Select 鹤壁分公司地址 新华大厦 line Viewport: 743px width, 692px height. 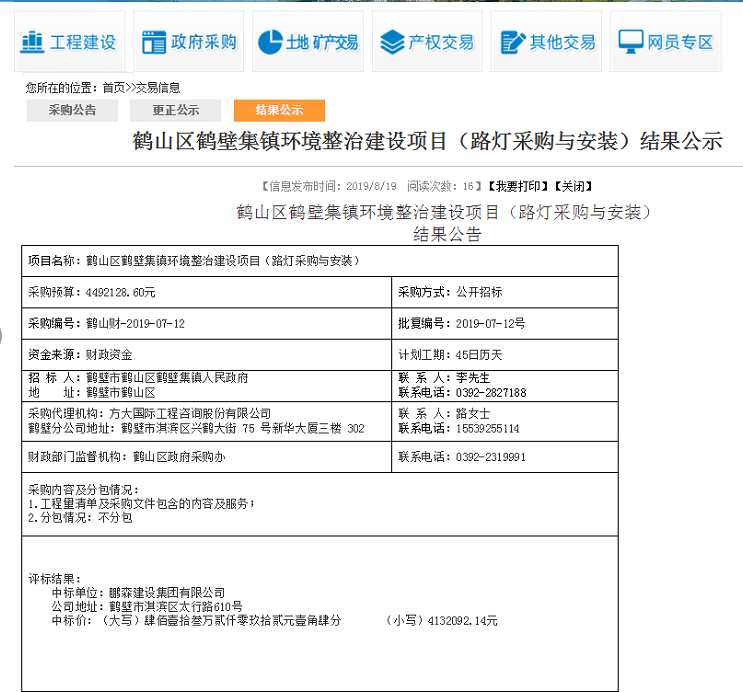(x=196, y=428)
